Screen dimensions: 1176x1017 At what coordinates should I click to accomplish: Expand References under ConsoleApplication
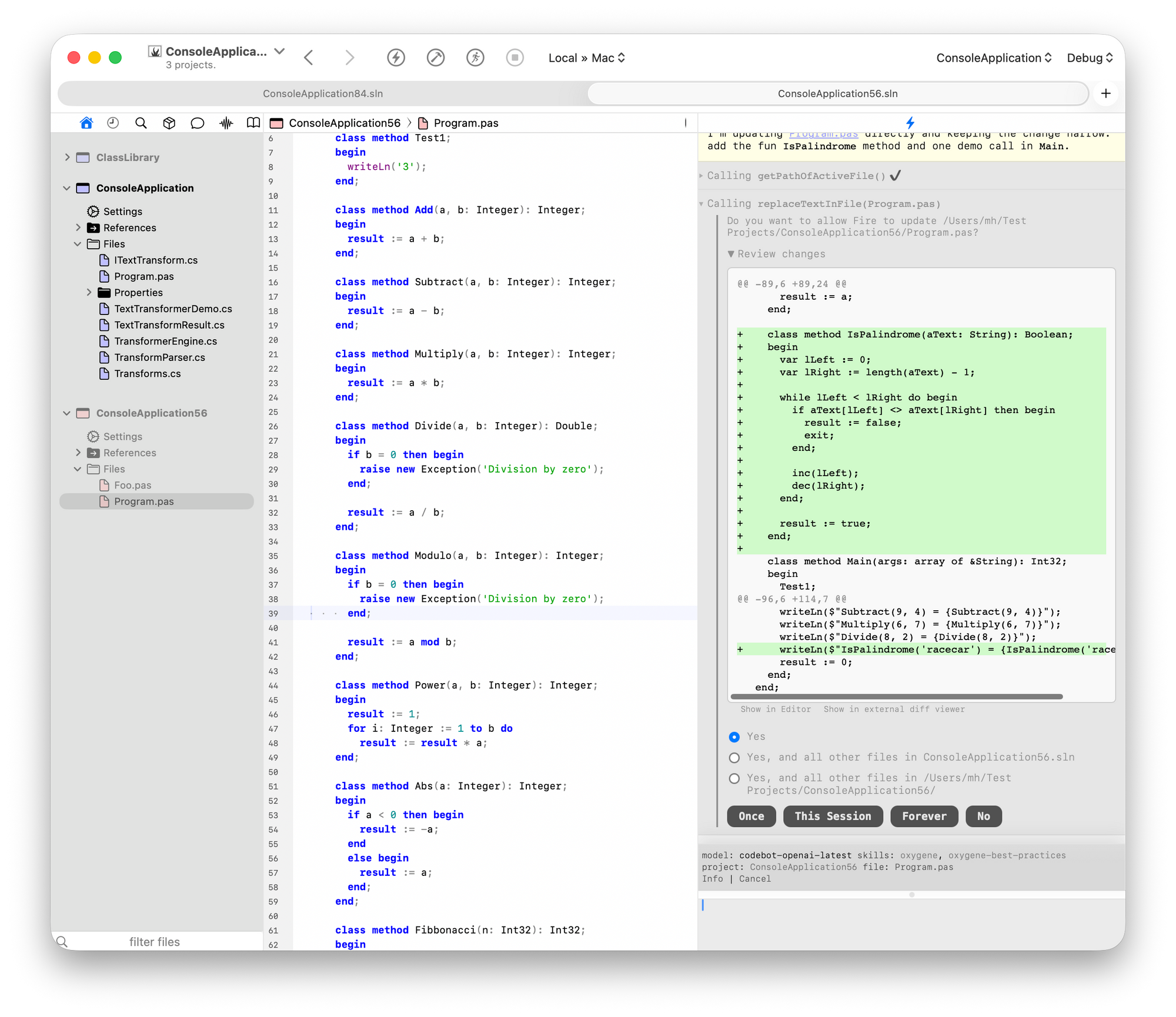(x=78, y=228)
